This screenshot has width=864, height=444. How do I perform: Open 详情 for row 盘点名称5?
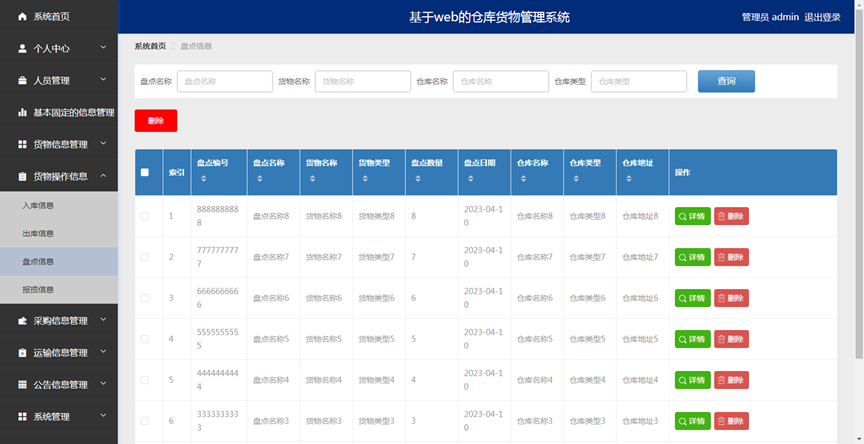pyautogui.click(x=693, y=339)
